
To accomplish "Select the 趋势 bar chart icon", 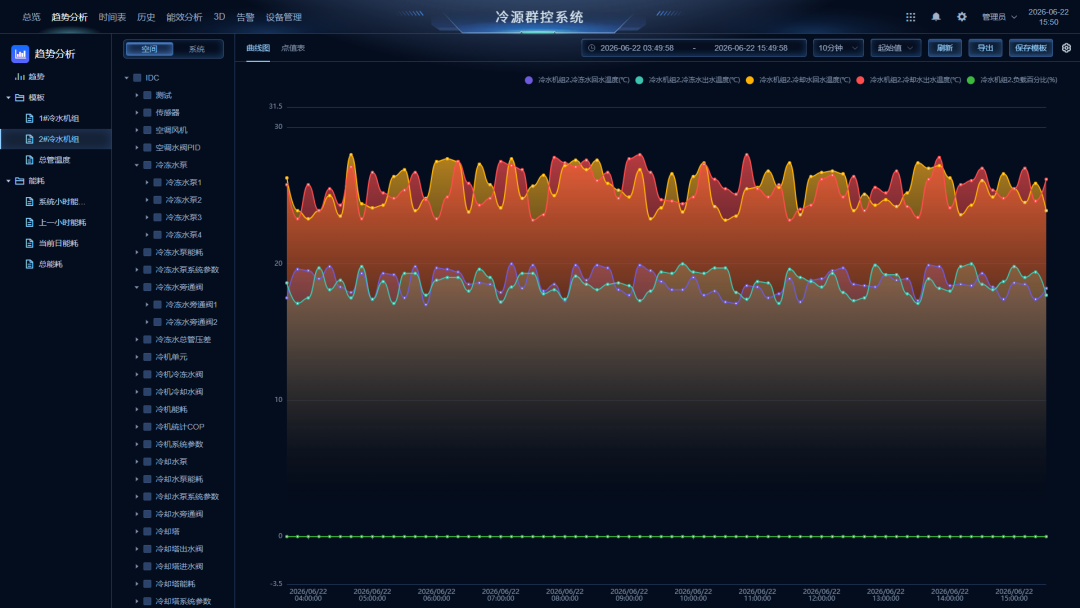I will [x=20, y=76].
